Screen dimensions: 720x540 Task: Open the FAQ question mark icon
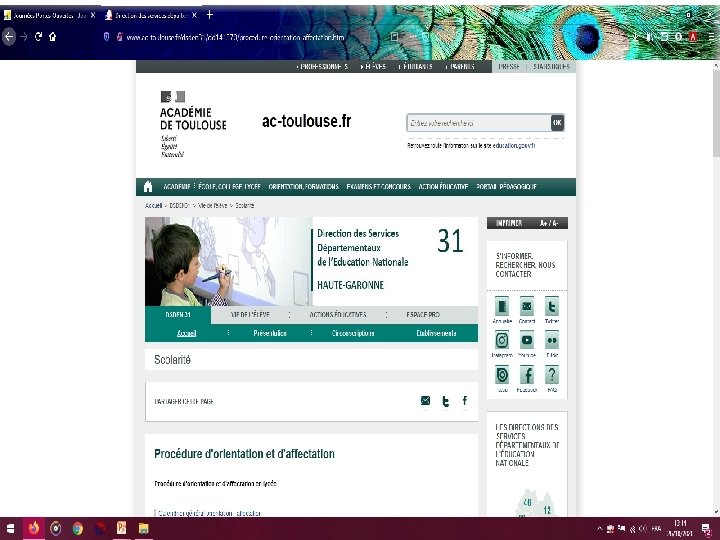551,375
